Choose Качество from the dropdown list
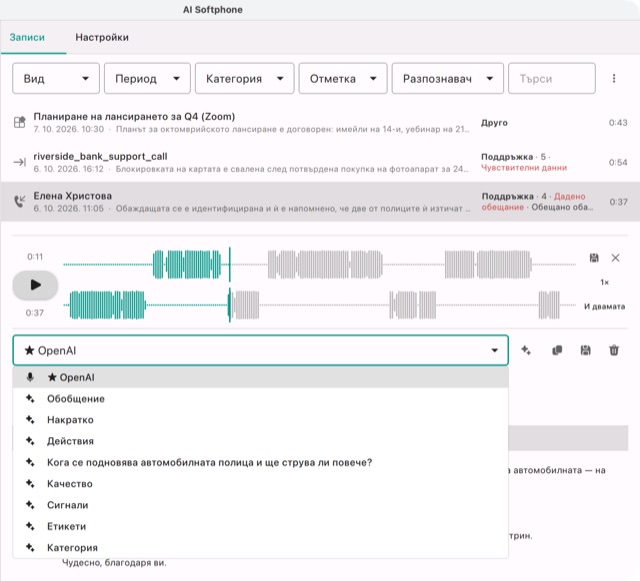Screen dimensions: 640x581 click(x=260, y=483)
